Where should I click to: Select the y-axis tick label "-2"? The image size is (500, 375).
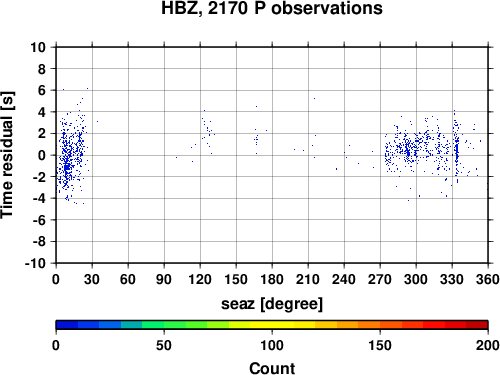tap(39, 177)
